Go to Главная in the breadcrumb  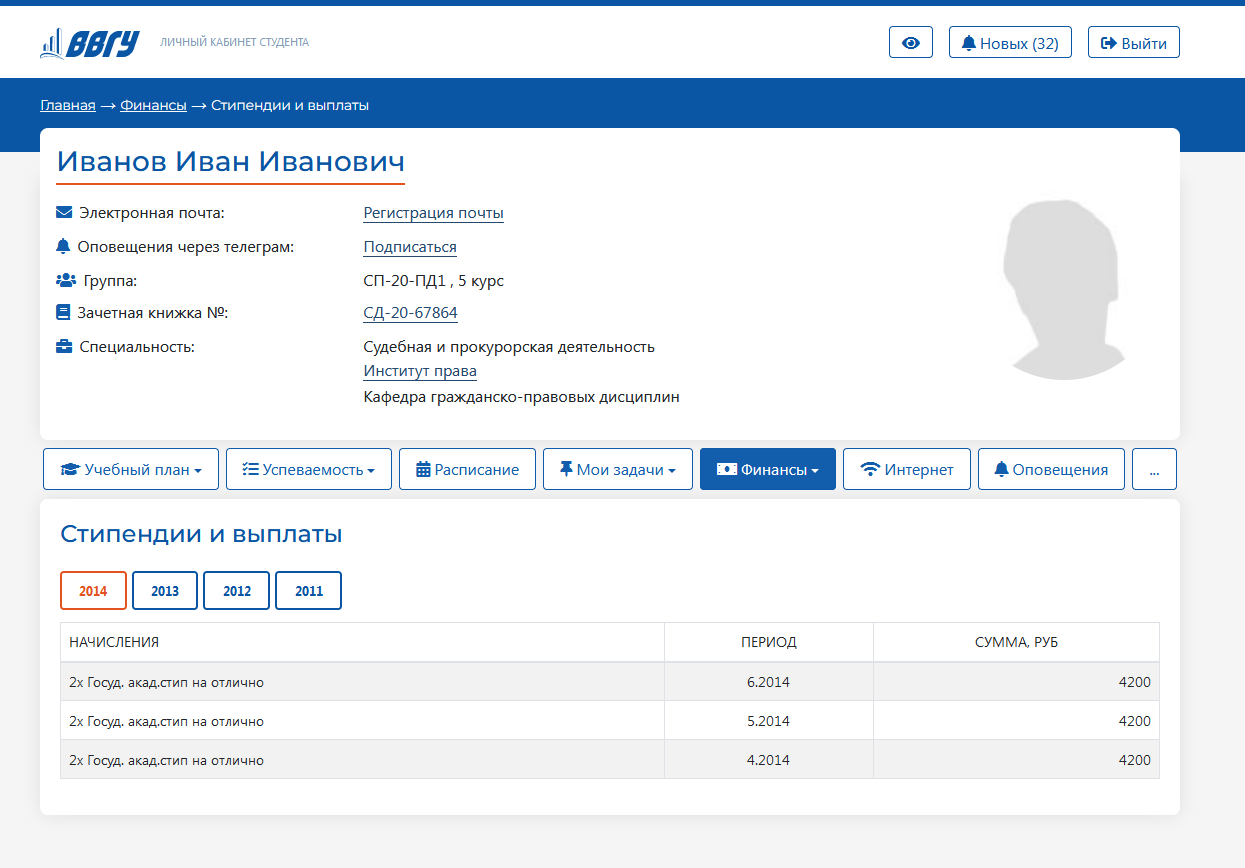(68, 105)
